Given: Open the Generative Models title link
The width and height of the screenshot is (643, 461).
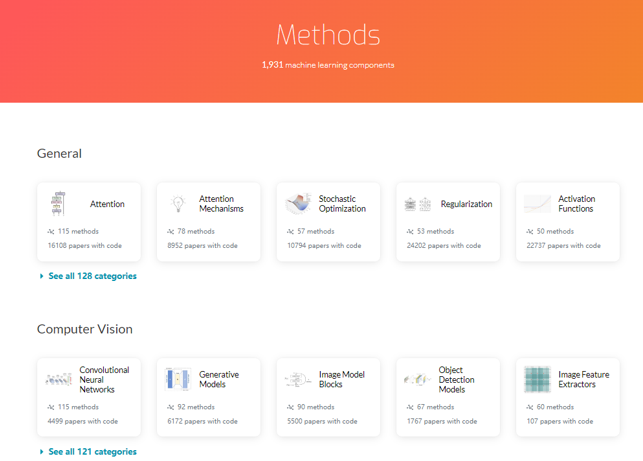Looking at the screenshot, I should [219, 380].
